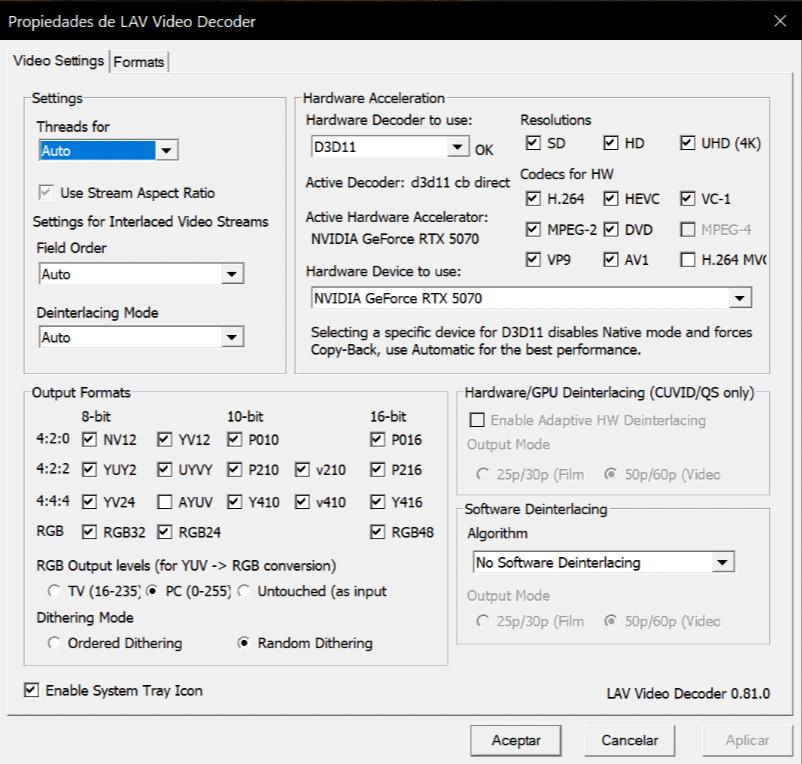The width and height of the screenshot is (802, 764).
Task: Choose the Ordered Dithering radio option
Action: [x=55, y=643]
